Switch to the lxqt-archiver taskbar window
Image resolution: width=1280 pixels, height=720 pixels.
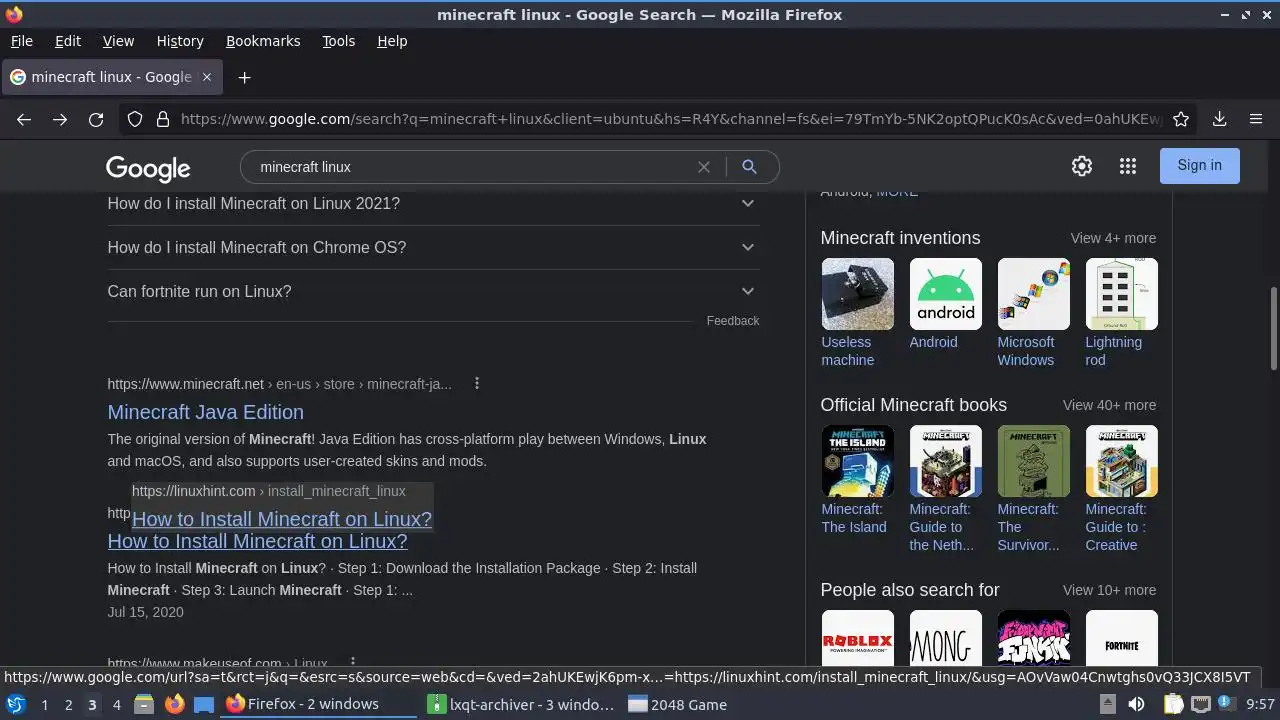(521, 704)
